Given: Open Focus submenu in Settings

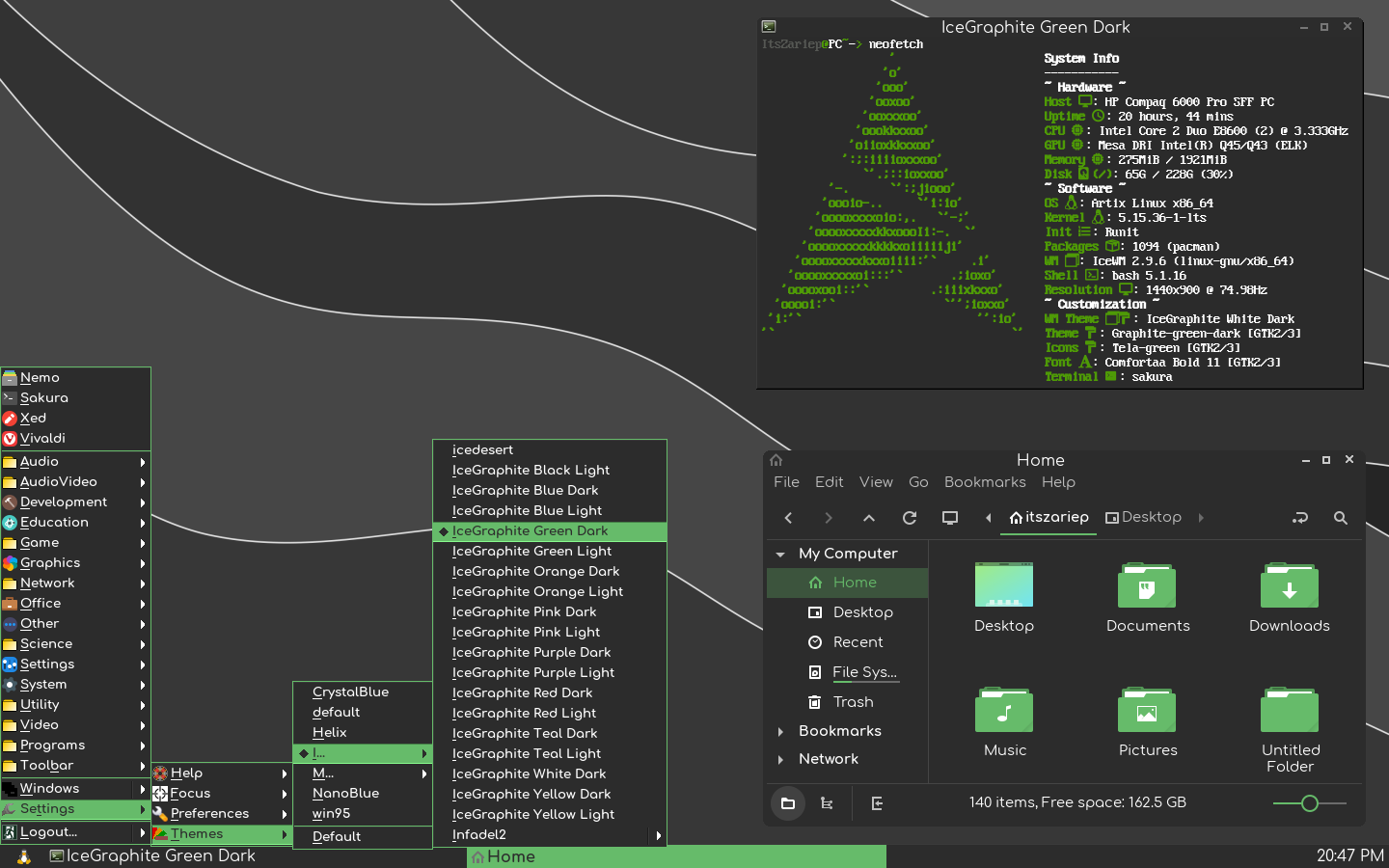Looking at the screenshot, I should [x=221, y=794].
